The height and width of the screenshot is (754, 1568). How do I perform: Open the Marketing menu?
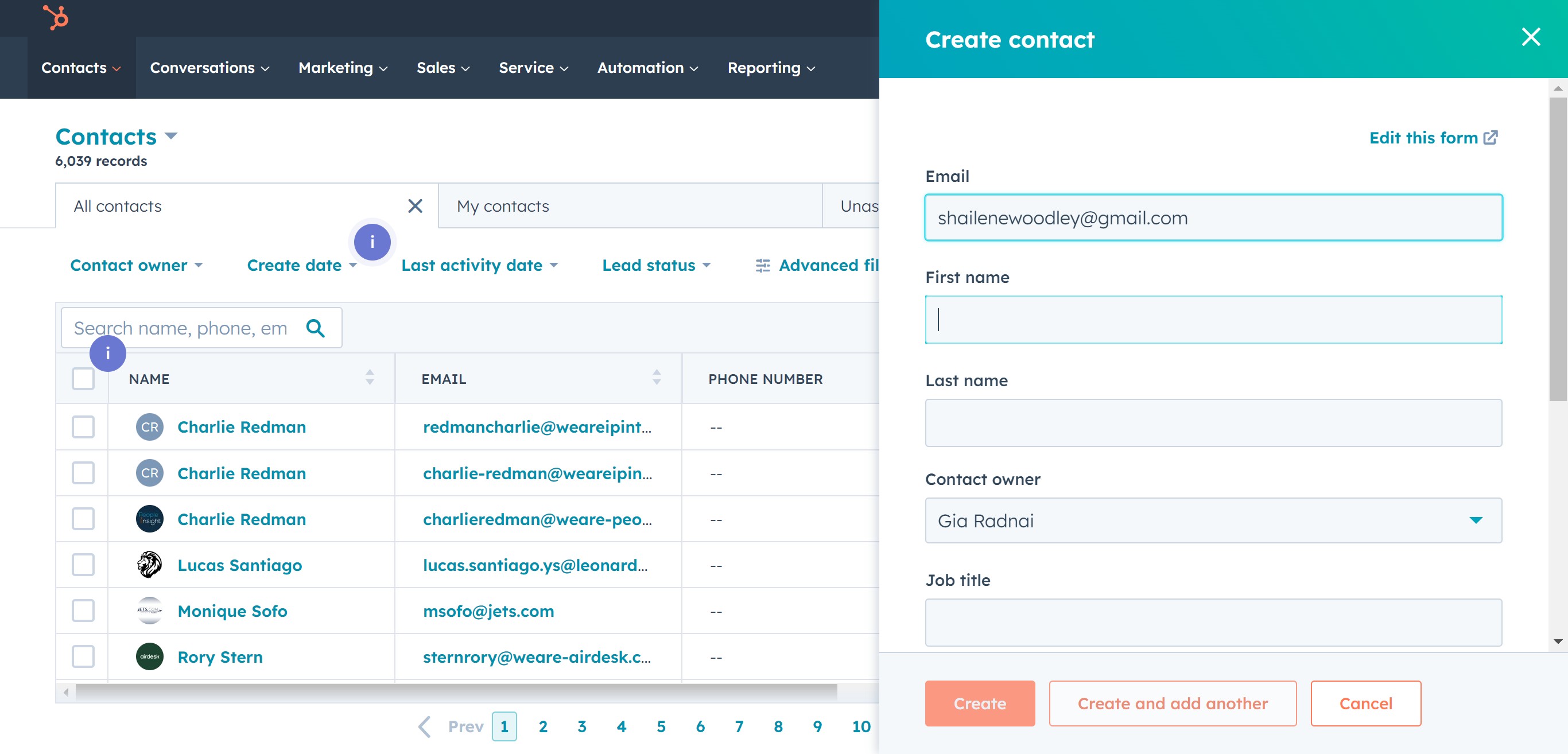click(342, 68)
